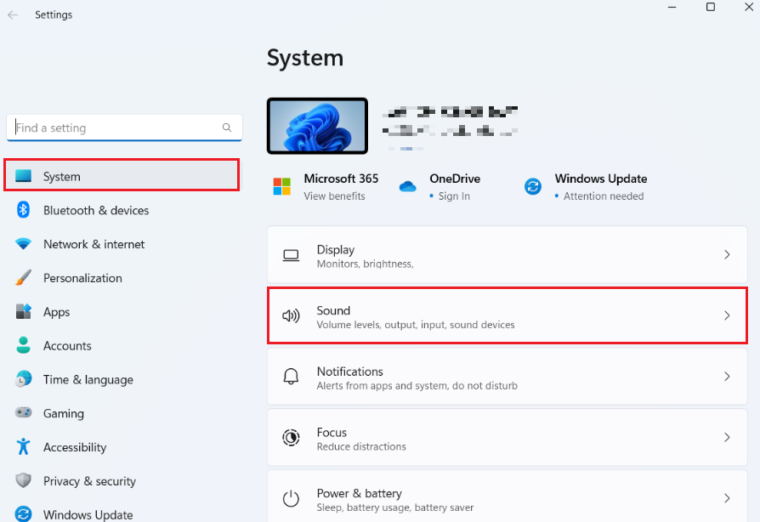This screenshot has width=760, height=522.
Task: Click the Apps icon in the sidebar
Action: 23,312
